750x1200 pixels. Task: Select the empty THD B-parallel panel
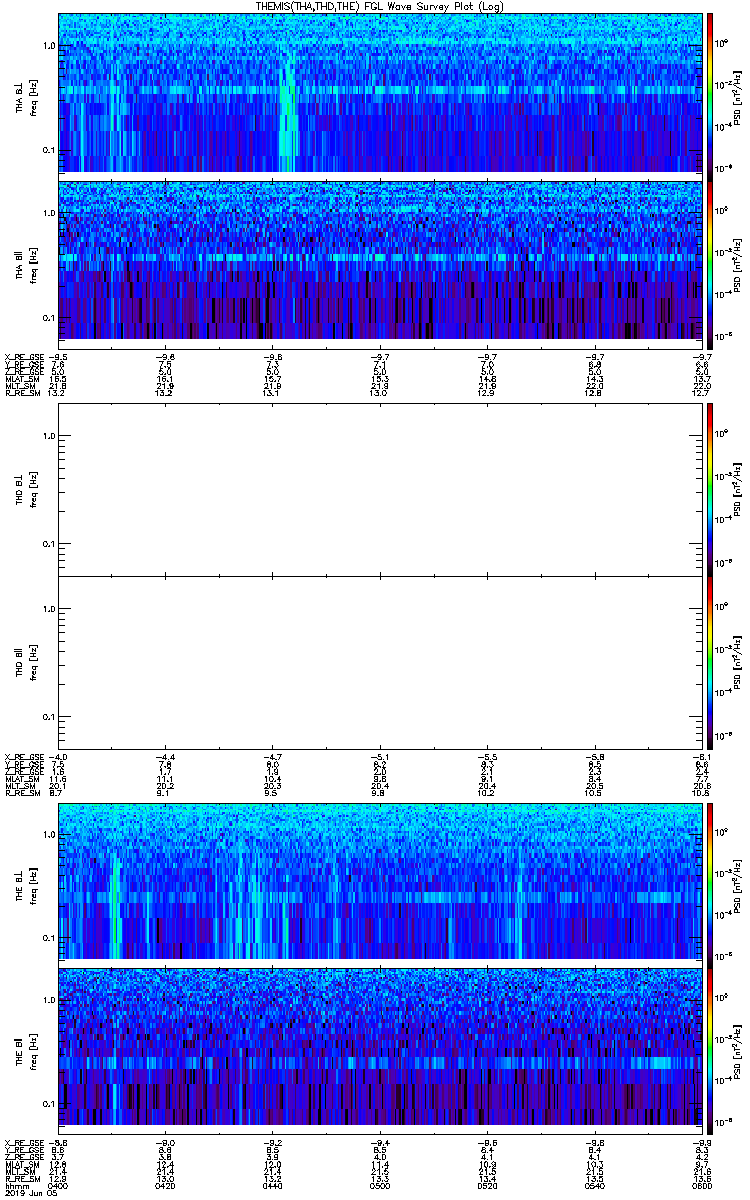click(378, 662)
